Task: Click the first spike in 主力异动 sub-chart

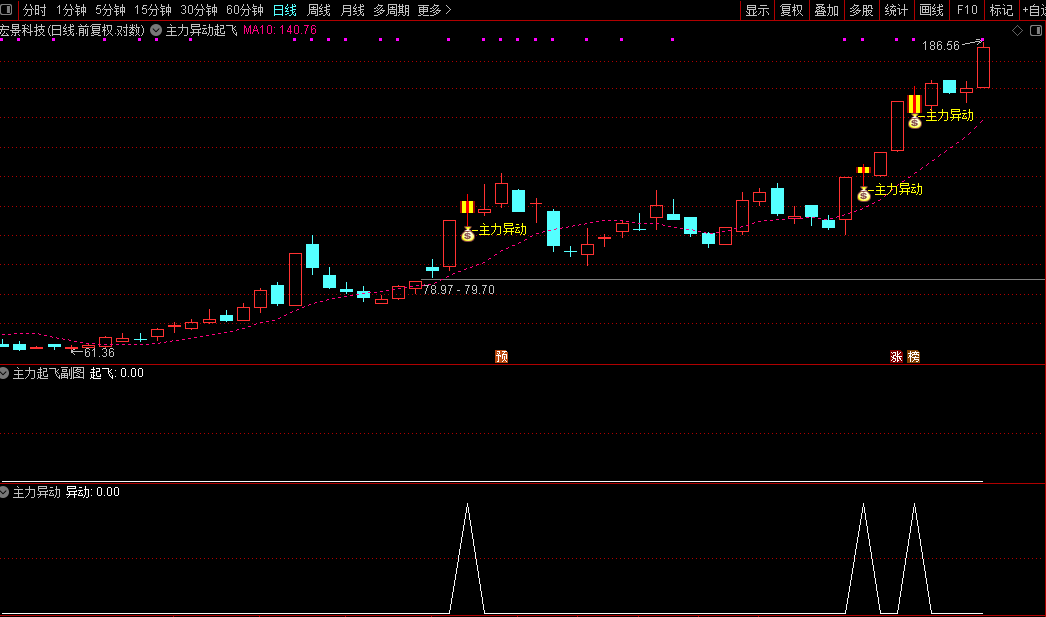Action: [x=468, y=558]
